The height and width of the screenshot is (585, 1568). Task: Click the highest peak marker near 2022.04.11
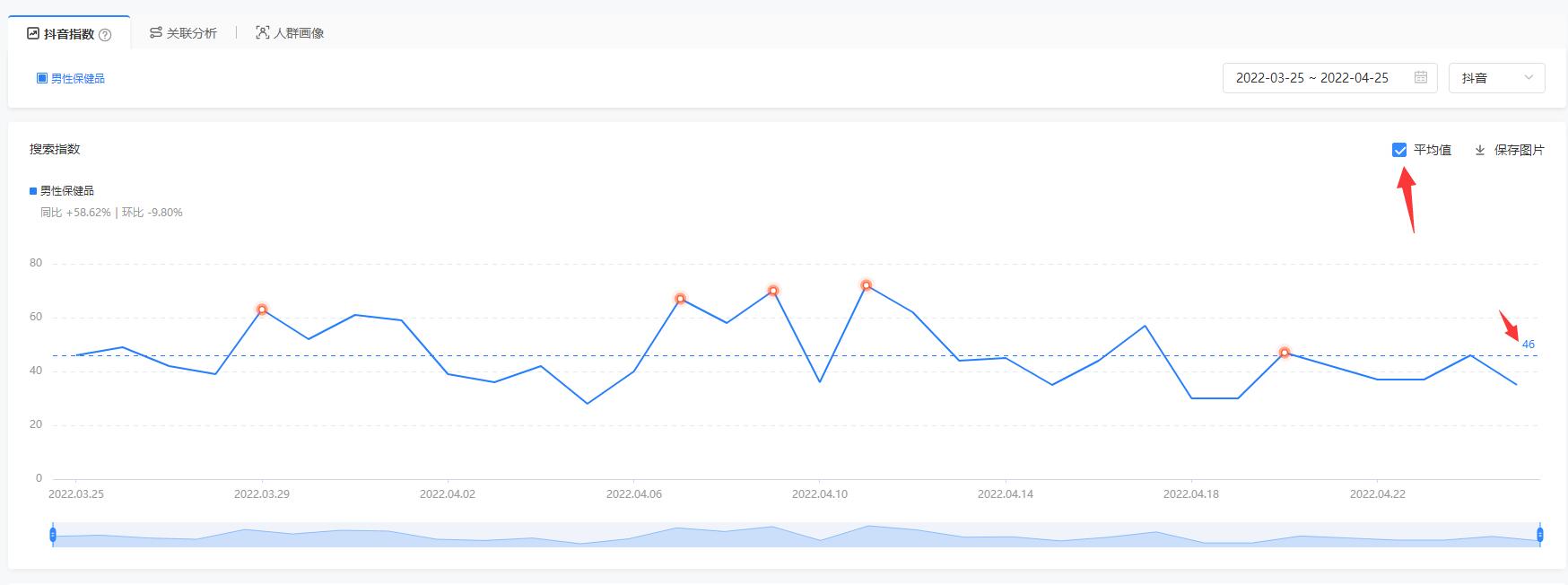tap(867, 285)
